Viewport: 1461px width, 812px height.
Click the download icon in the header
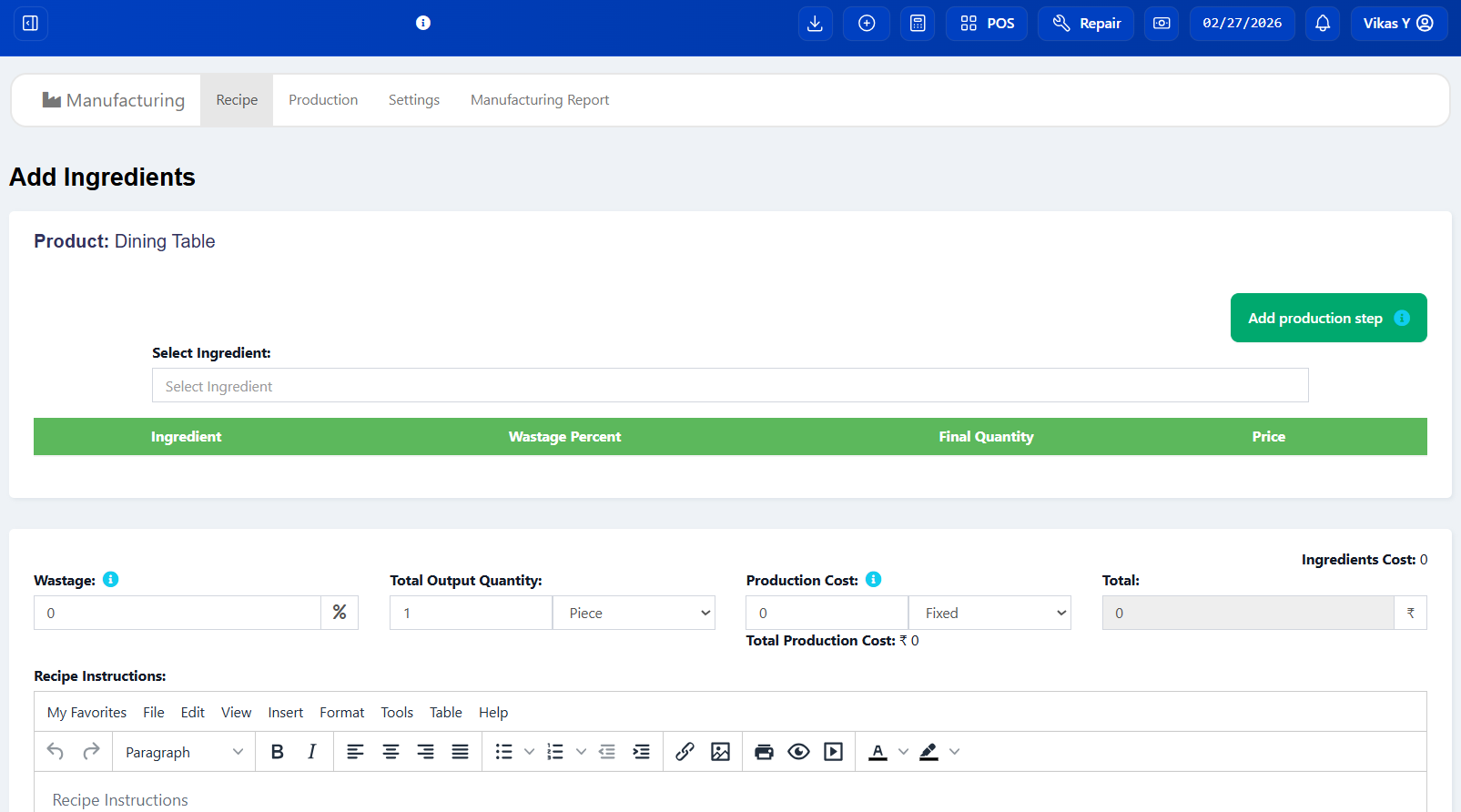(816, 24)
